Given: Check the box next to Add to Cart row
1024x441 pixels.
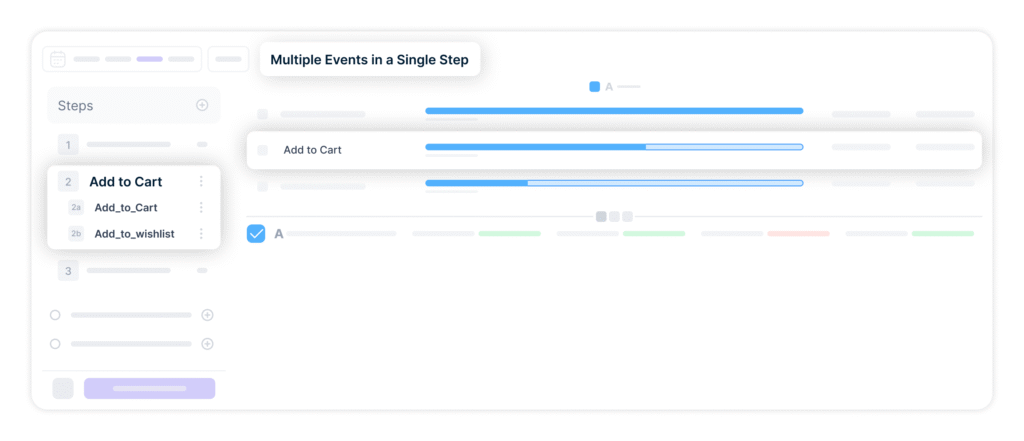Looking at the screenshot, I should [263, 150].
